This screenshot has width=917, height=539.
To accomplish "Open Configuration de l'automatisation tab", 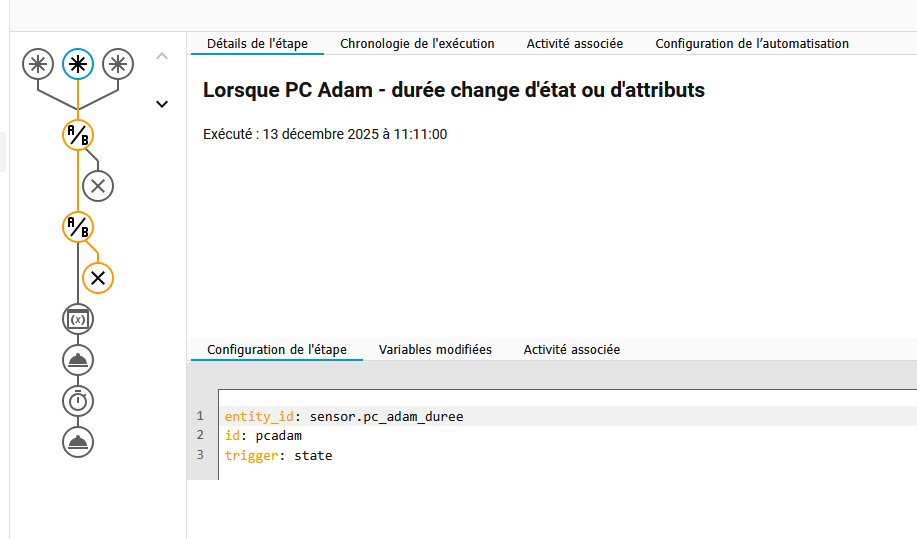I will [751, 44].
